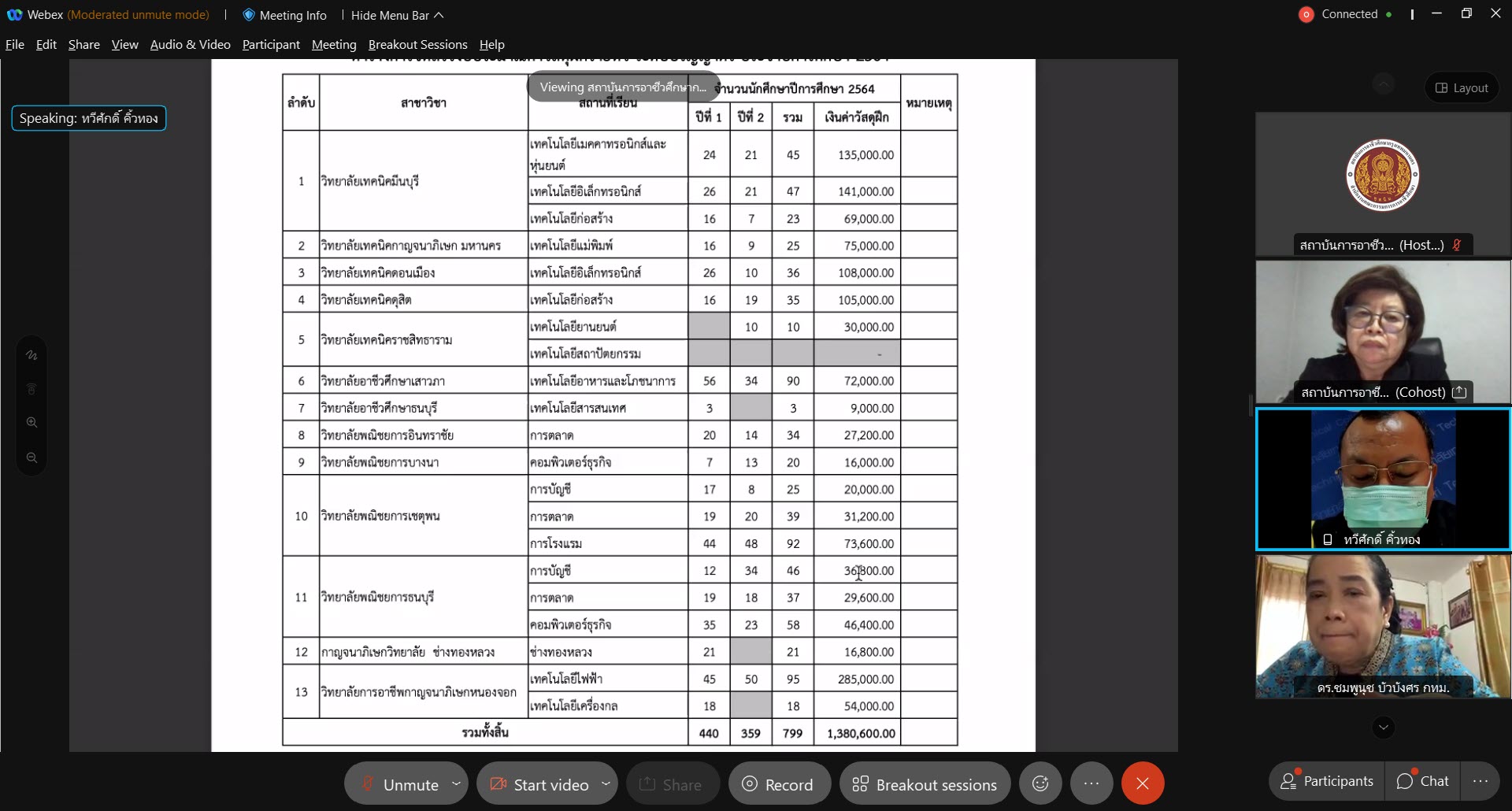Click the การโรงแรม program cell
The image size is (1512, 811).
(608, 543)
